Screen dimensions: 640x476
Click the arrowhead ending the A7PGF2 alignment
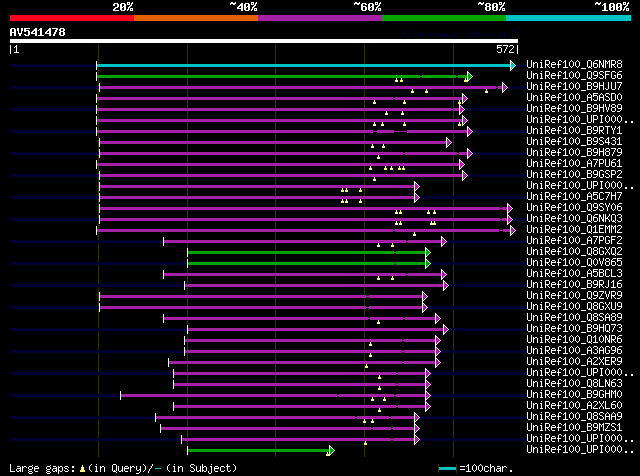pos(444,242)
